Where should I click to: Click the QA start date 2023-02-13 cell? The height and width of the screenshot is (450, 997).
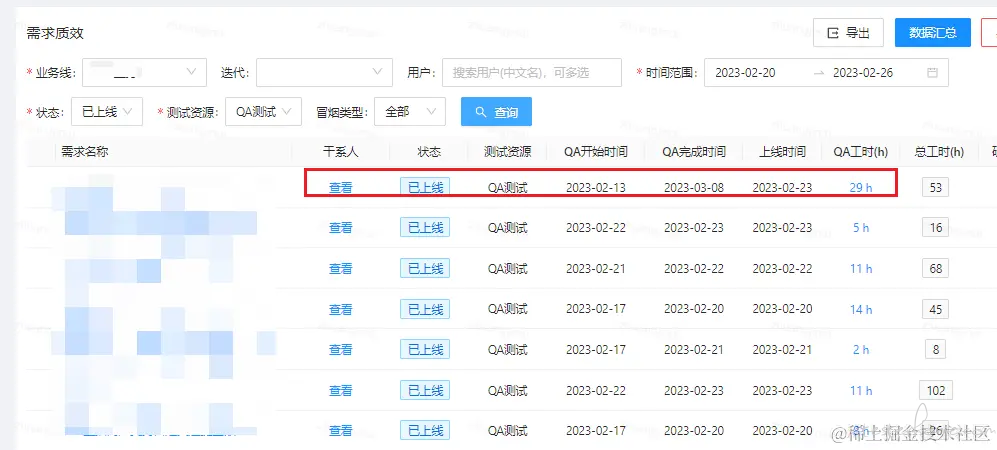[596, 188]
